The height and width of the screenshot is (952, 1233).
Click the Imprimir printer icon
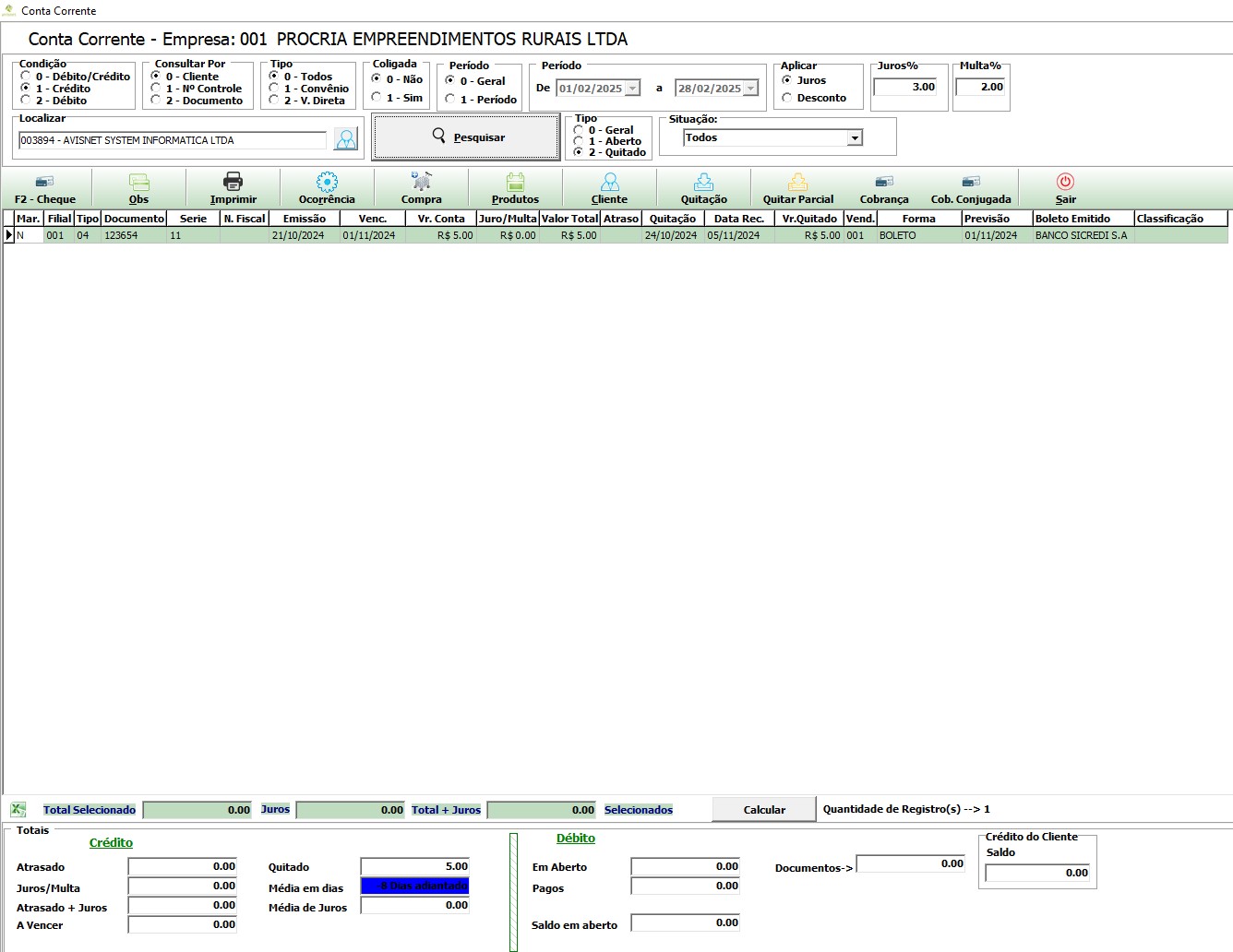[233, 182]
